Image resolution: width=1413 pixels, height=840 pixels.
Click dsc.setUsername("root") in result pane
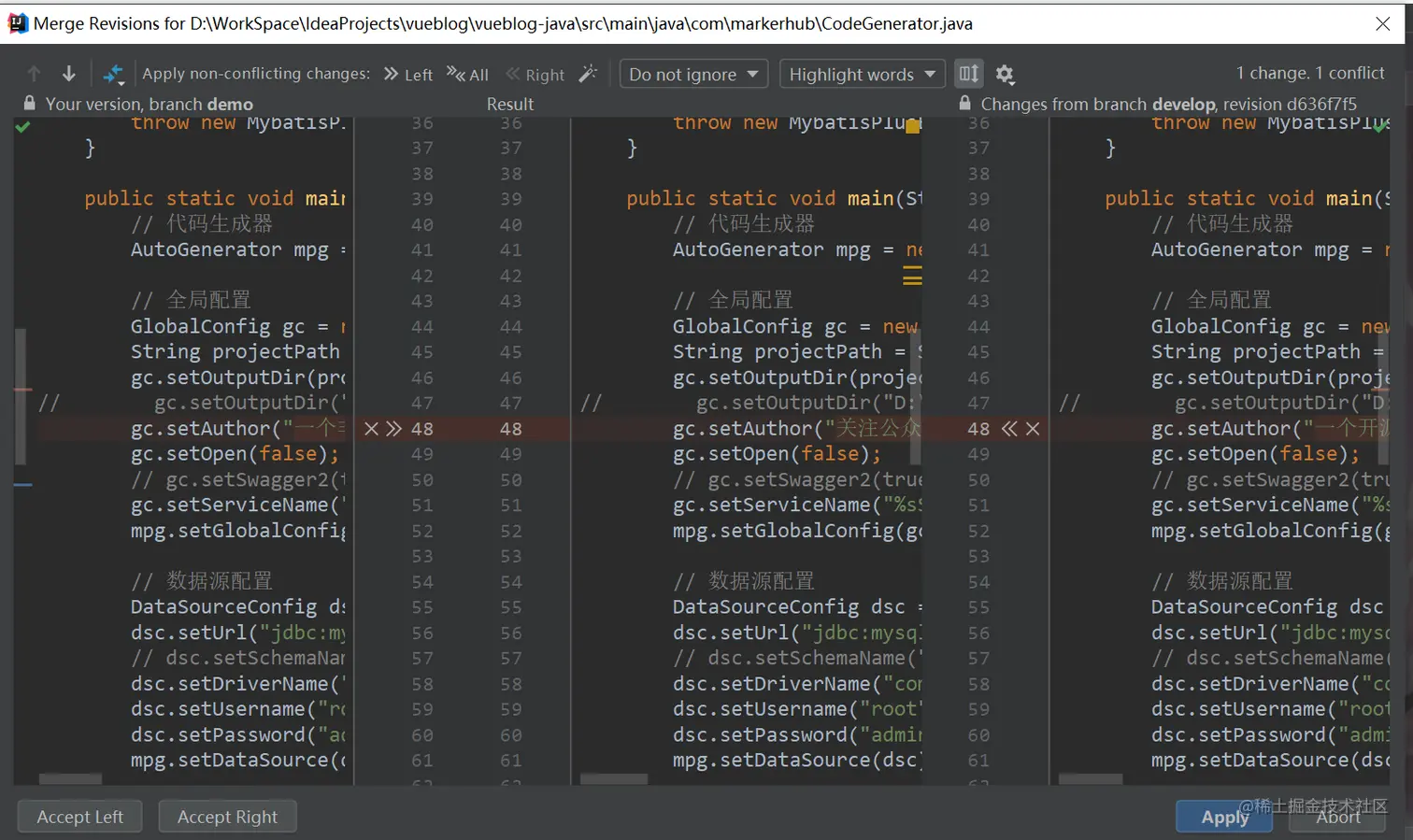tap(797, 709)
